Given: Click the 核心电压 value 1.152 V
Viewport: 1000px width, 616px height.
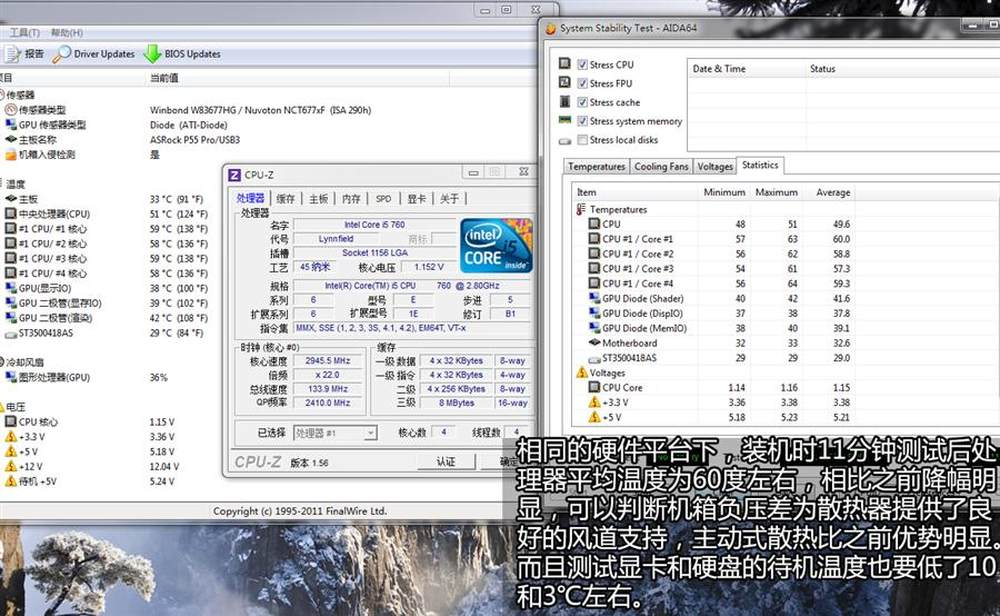Looking at the screenshot, I should coord(429,267).
